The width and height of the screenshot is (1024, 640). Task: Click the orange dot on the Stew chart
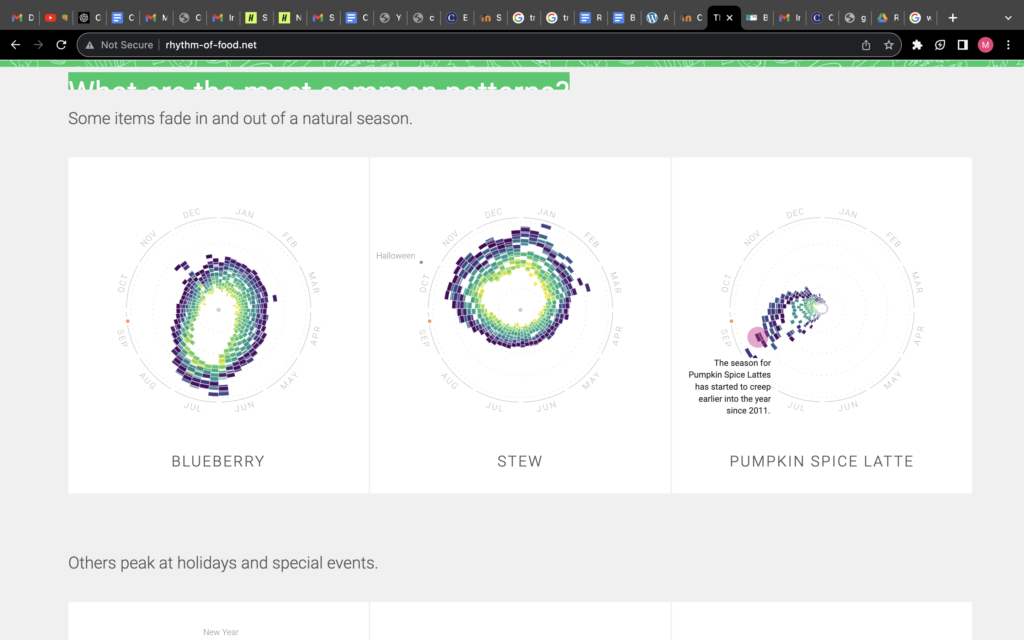(429, 321)
